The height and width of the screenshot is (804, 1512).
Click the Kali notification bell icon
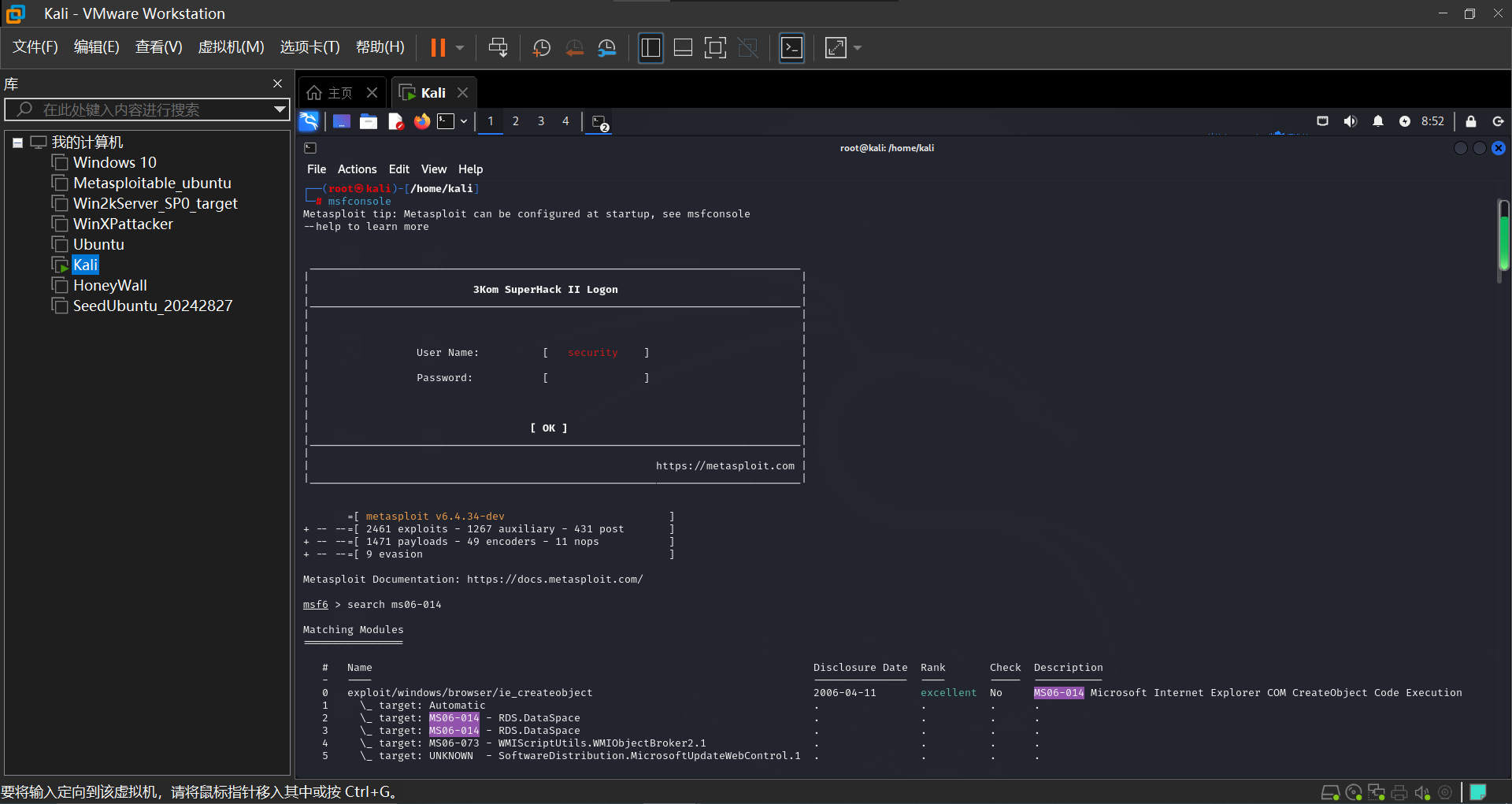click(x=1377, y=121)
